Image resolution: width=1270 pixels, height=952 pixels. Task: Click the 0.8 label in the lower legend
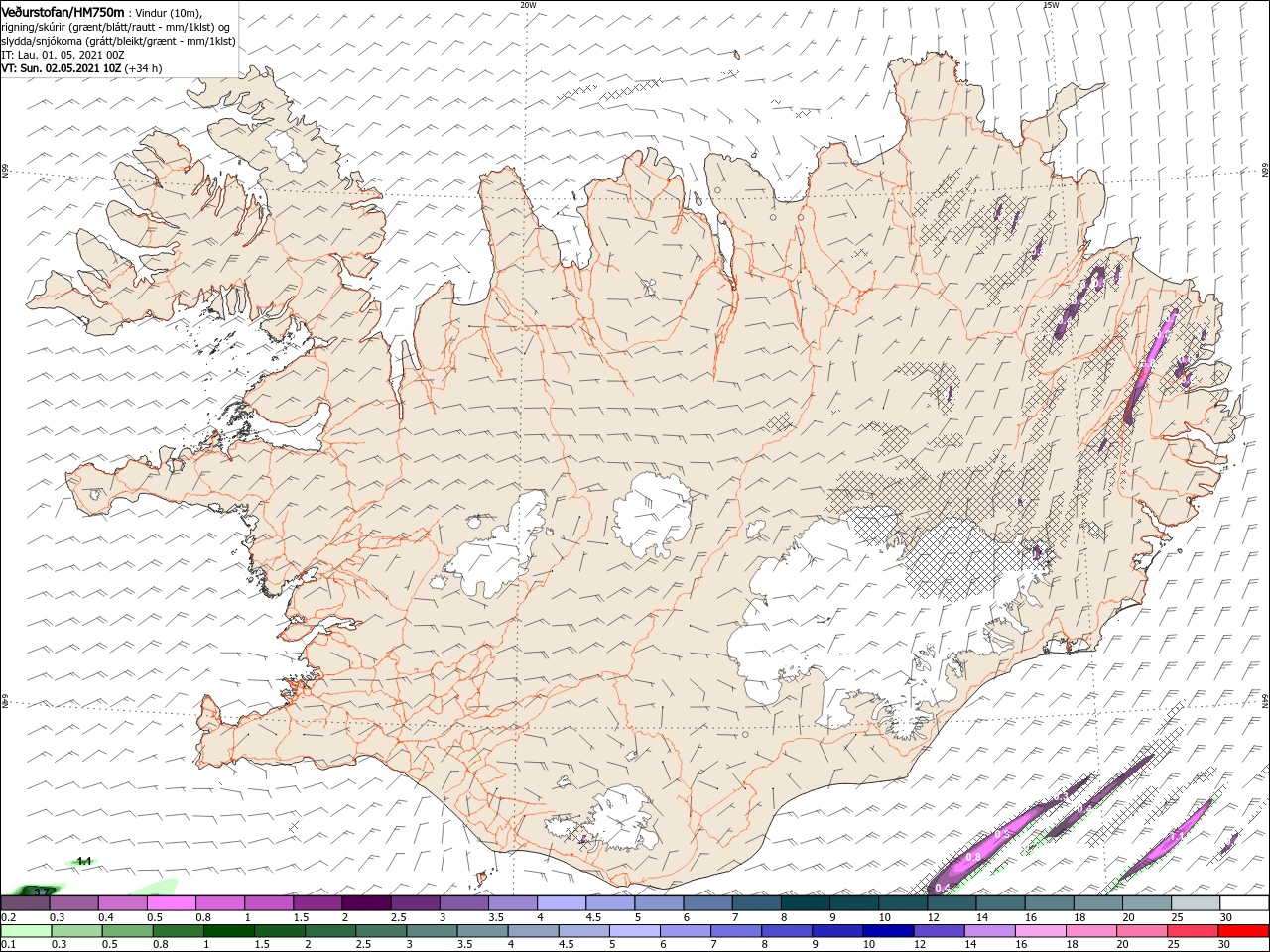(160, 945)
